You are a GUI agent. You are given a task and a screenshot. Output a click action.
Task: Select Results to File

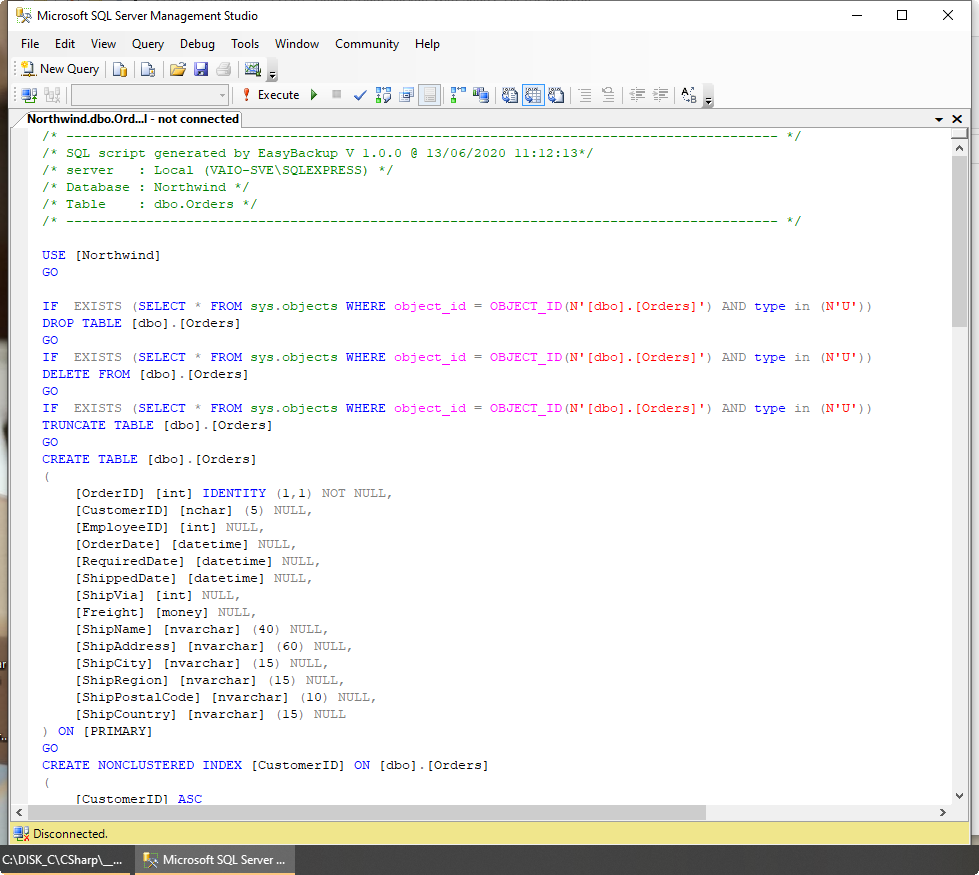click(556, 95)
